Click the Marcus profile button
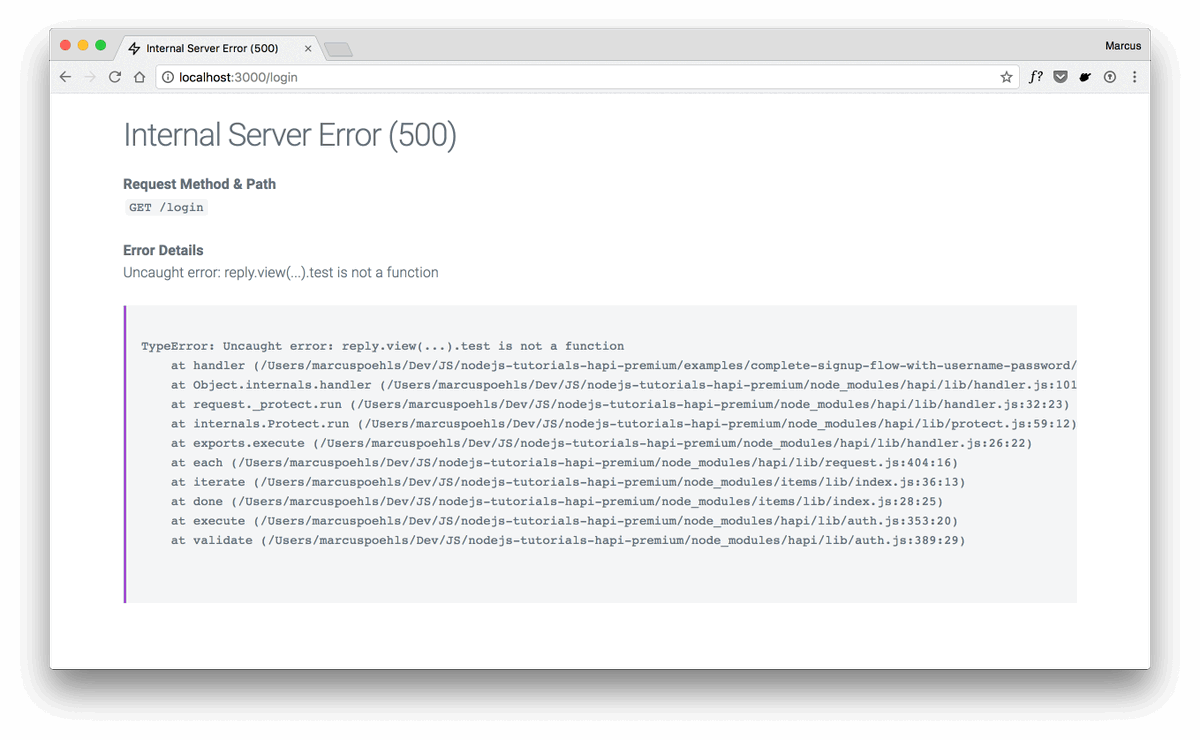 click(1123, 45)
